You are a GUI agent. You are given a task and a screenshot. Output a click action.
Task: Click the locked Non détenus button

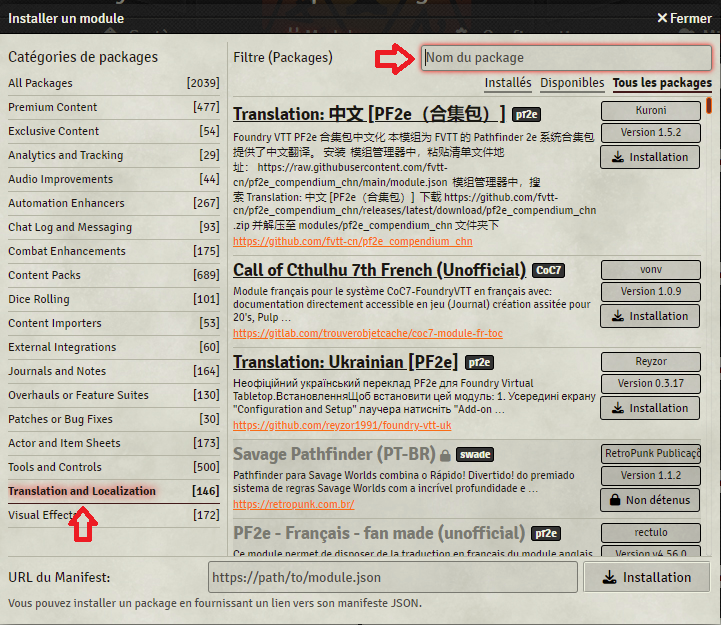(650, 500)
